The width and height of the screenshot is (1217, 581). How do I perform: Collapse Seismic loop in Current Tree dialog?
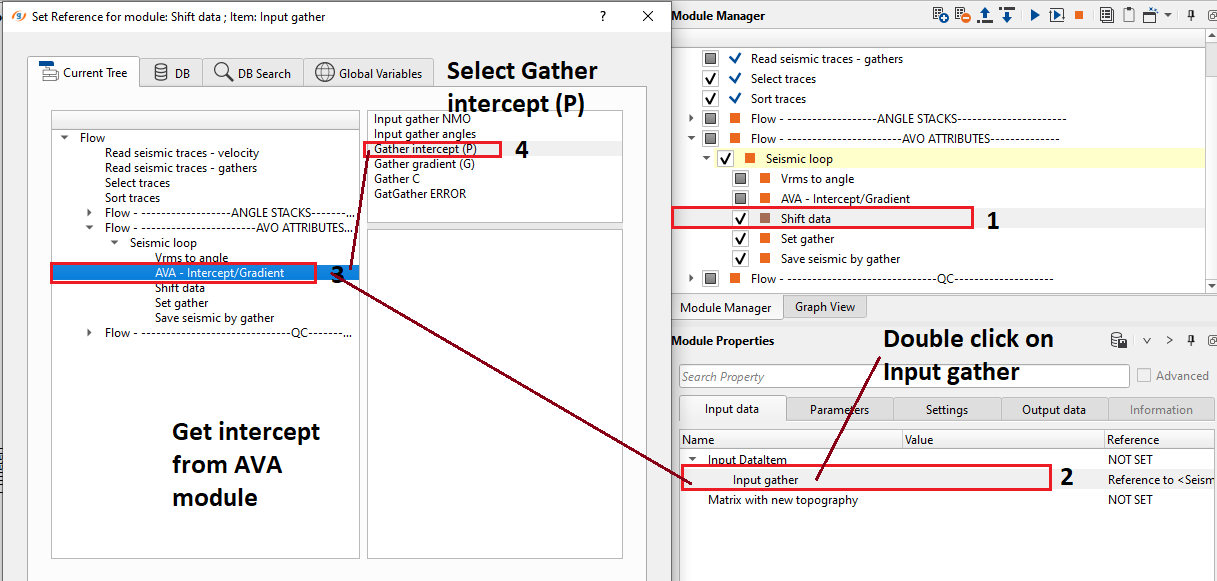click(x=115, y=243)
